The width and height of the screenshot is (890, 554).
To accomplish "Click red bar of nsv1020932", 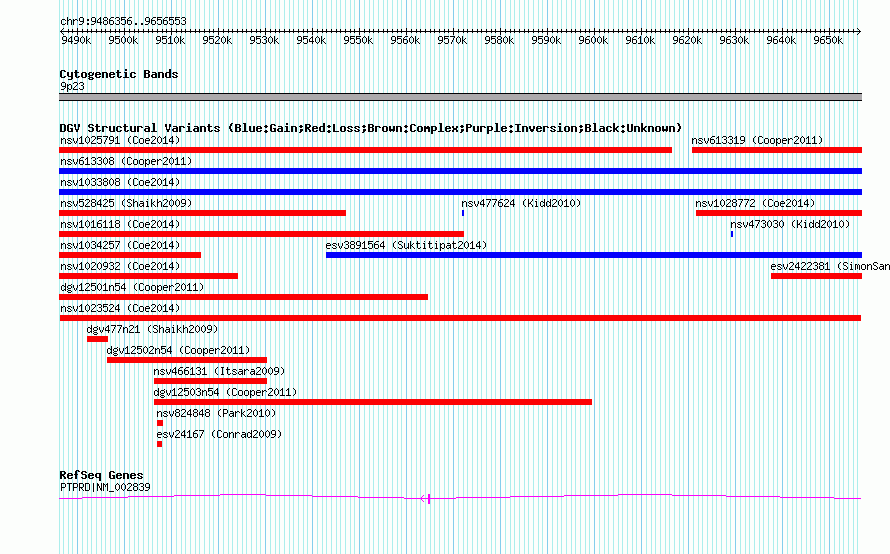I will (x=149, y=276).
